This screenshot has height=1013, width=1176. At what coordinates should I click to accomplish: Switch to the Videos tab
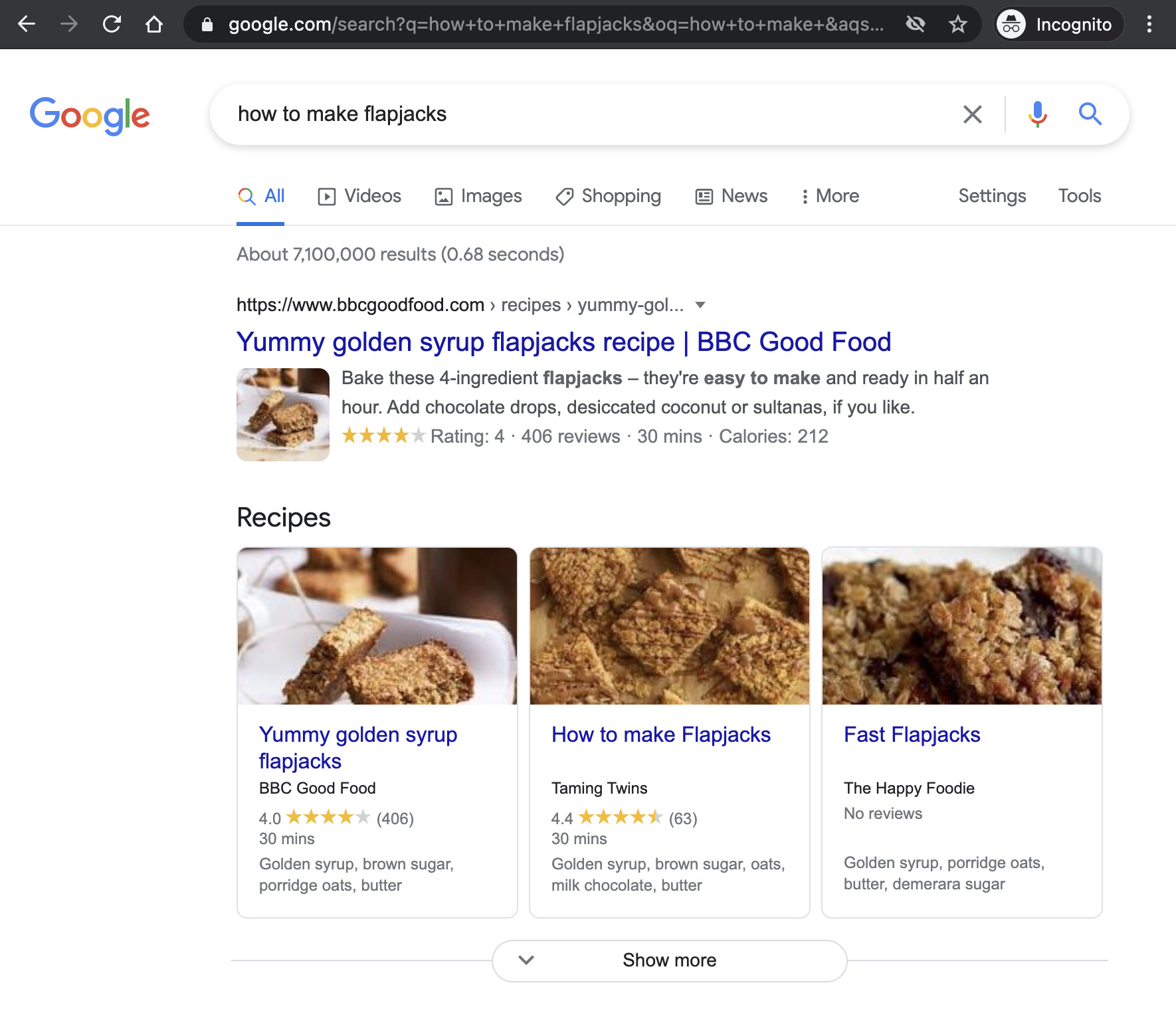pos(359,196)
